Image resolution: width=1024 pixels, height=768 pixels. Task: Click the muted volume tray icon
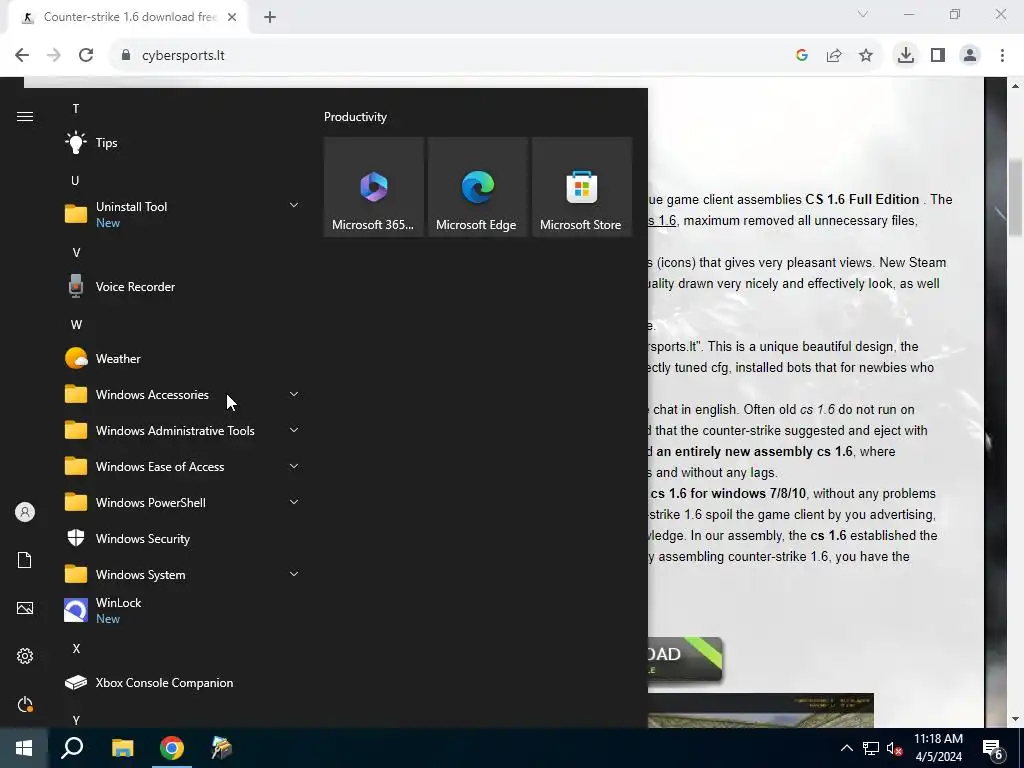pos(895,748)
